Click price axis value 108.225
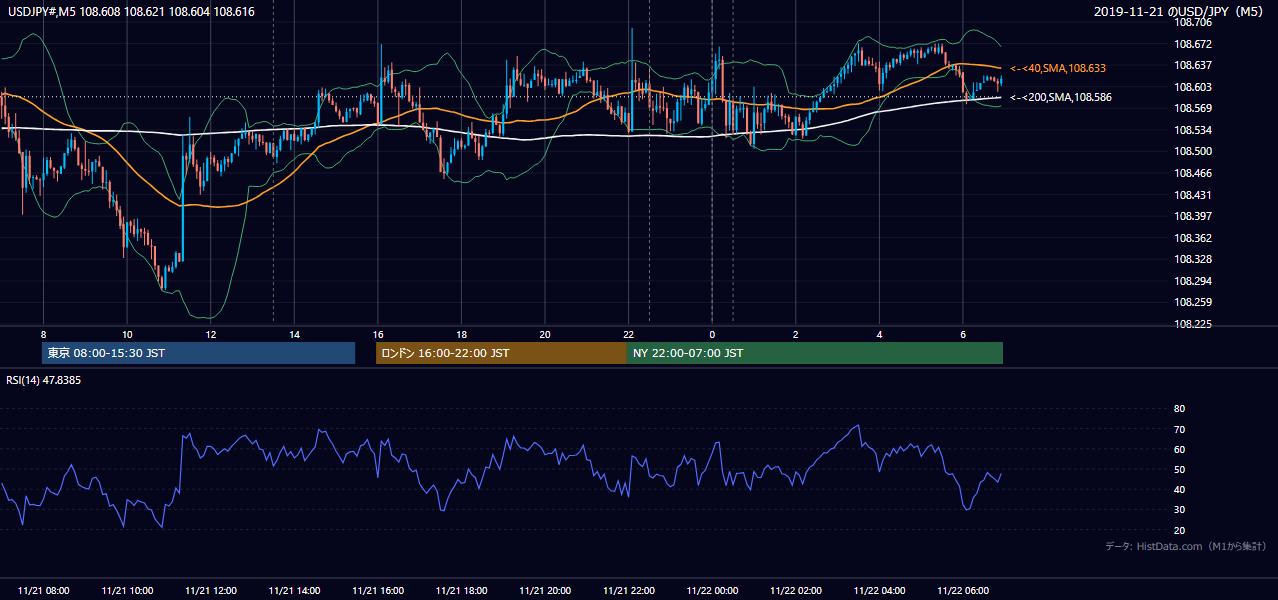This screenshot has height=600, width=1278. (x=1192, y=324)
